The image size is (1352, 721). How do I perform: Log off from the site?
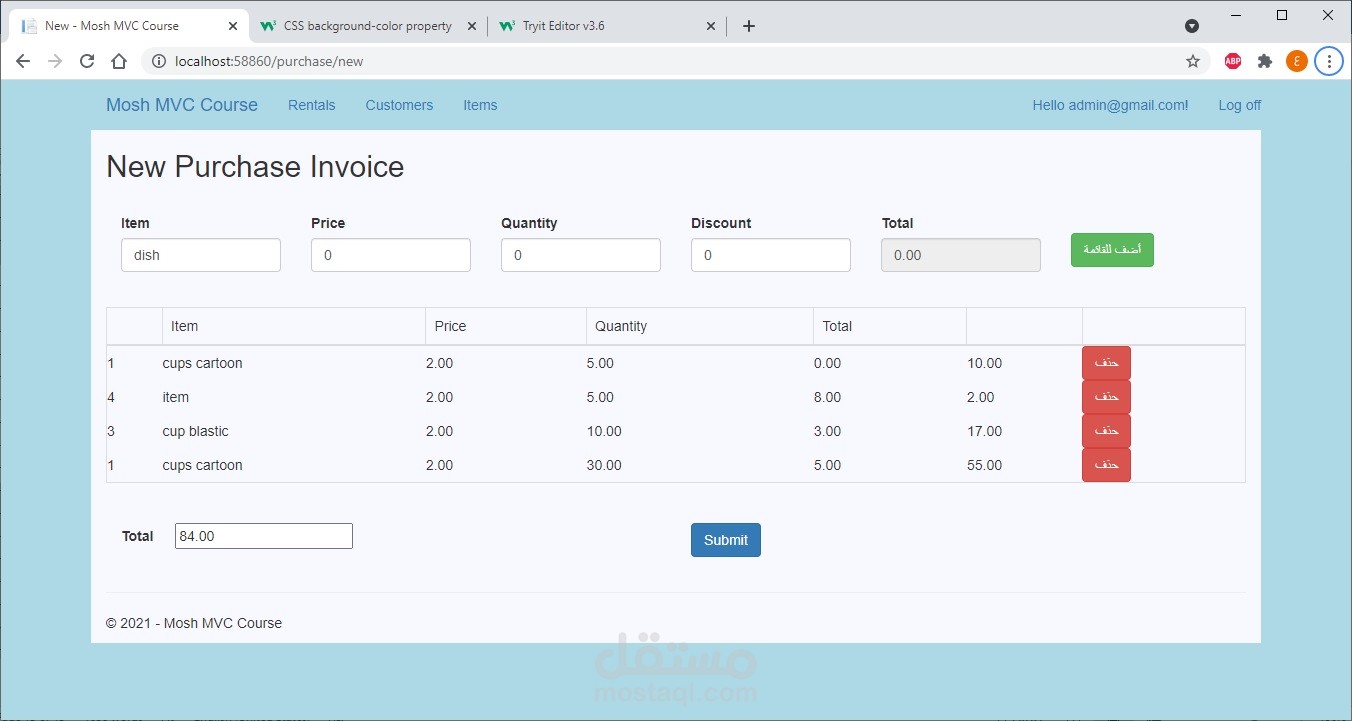[1239, 105]
